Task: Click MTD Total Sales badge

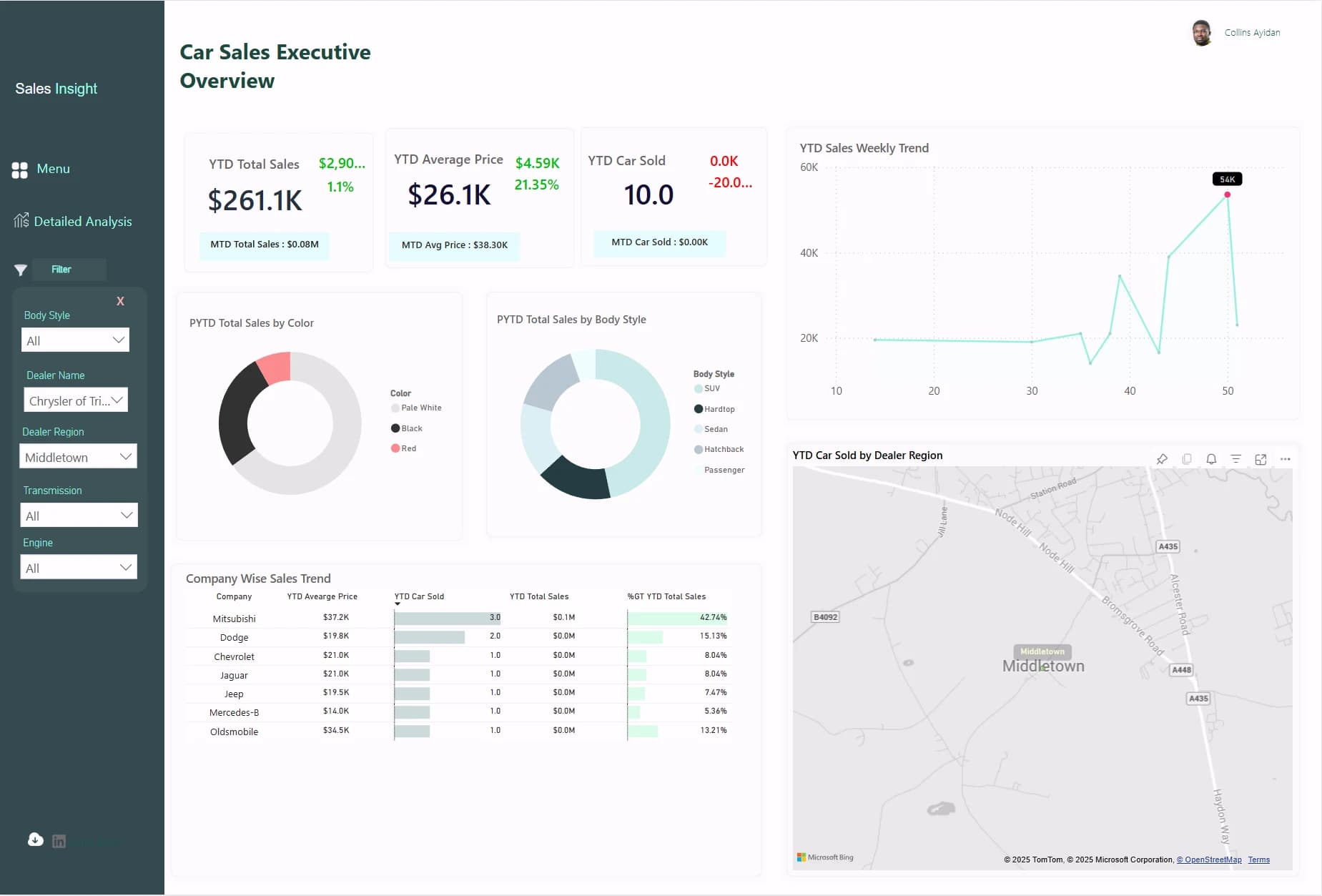Action: 265,245
